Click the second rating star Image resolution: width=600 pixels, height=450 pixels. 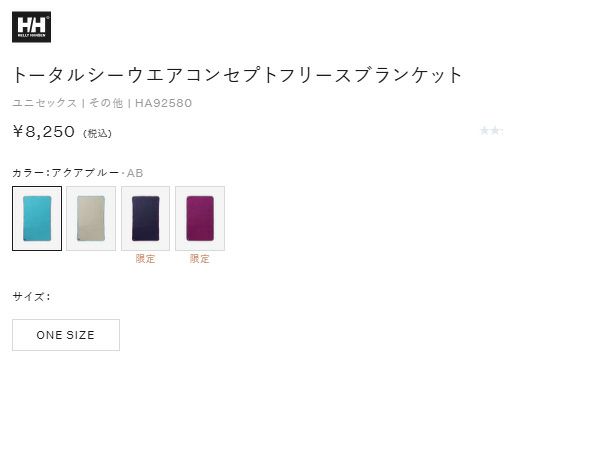click(x=495, y=131)
